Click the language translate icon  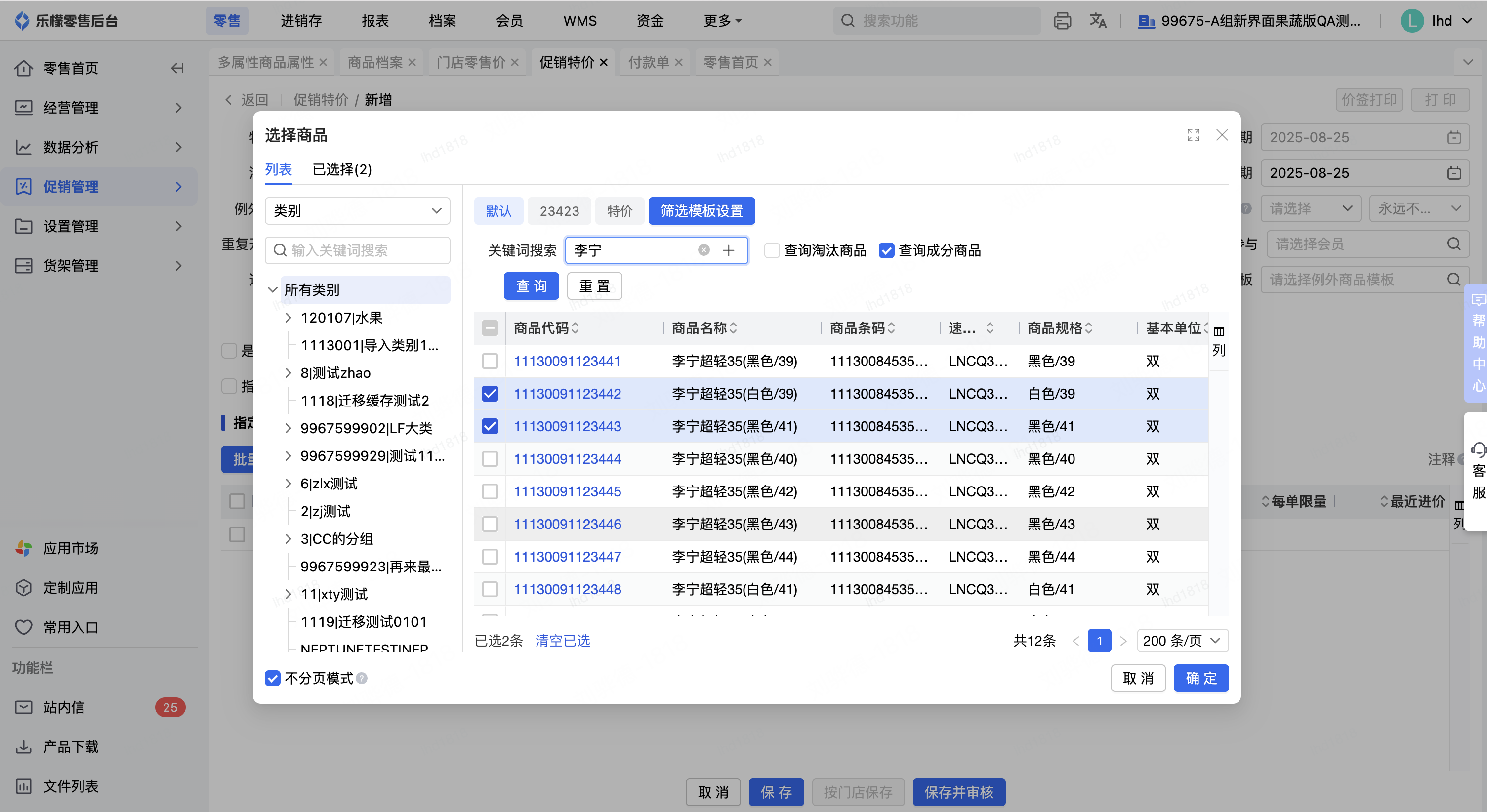(x=1097, y=21)
